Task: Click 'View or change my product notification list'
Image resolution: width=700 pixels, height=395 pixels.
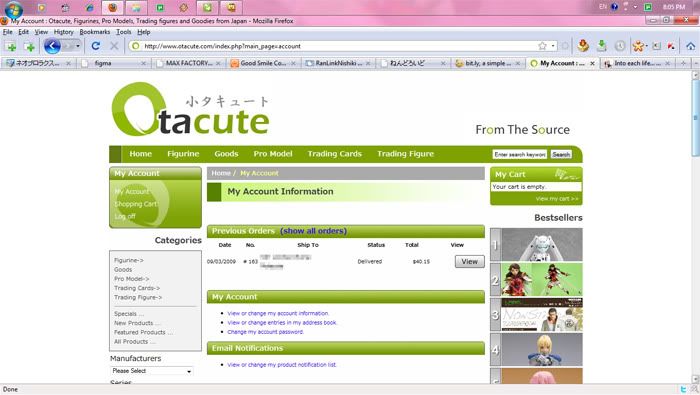Action: click(x=282, y=365)
